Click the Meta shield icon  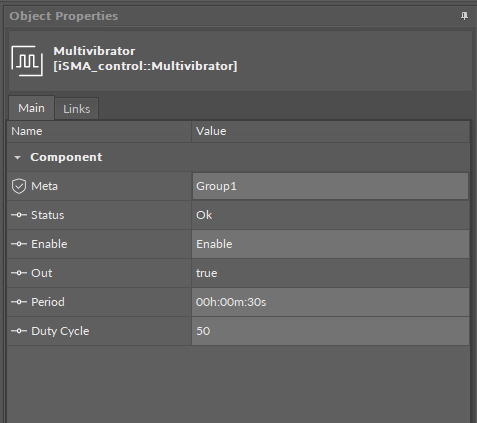click(19, 186)
